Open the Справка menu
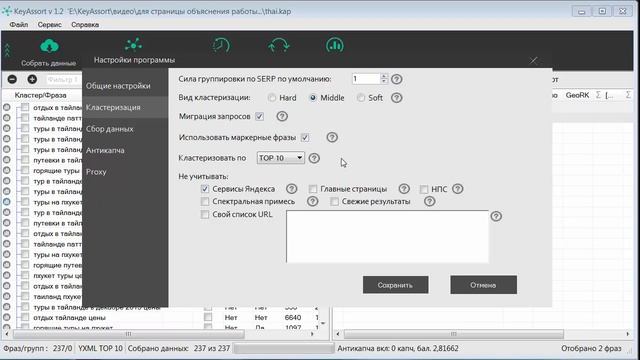 point(85,25)
